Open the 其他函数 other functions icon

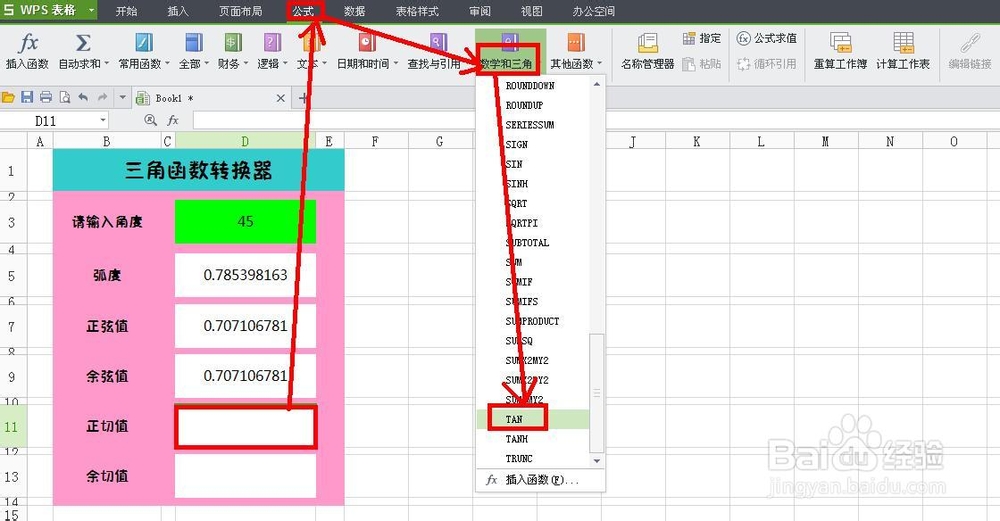coord(576,43)
